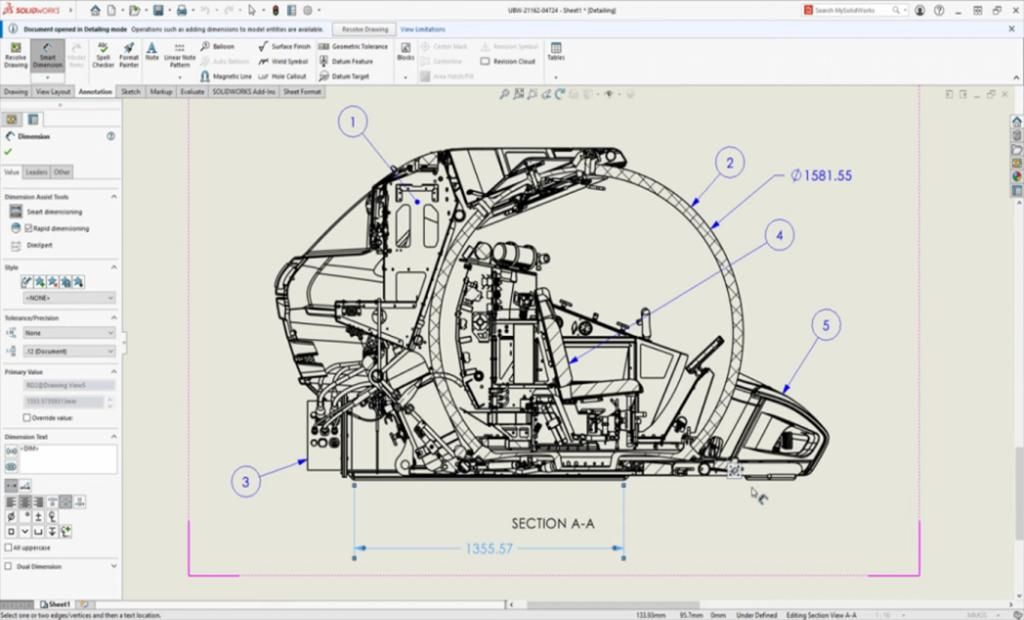1024x620 pixels.
Task: Dismiss the Detailing mode notification bar
Action: (x=1012, y=29)
